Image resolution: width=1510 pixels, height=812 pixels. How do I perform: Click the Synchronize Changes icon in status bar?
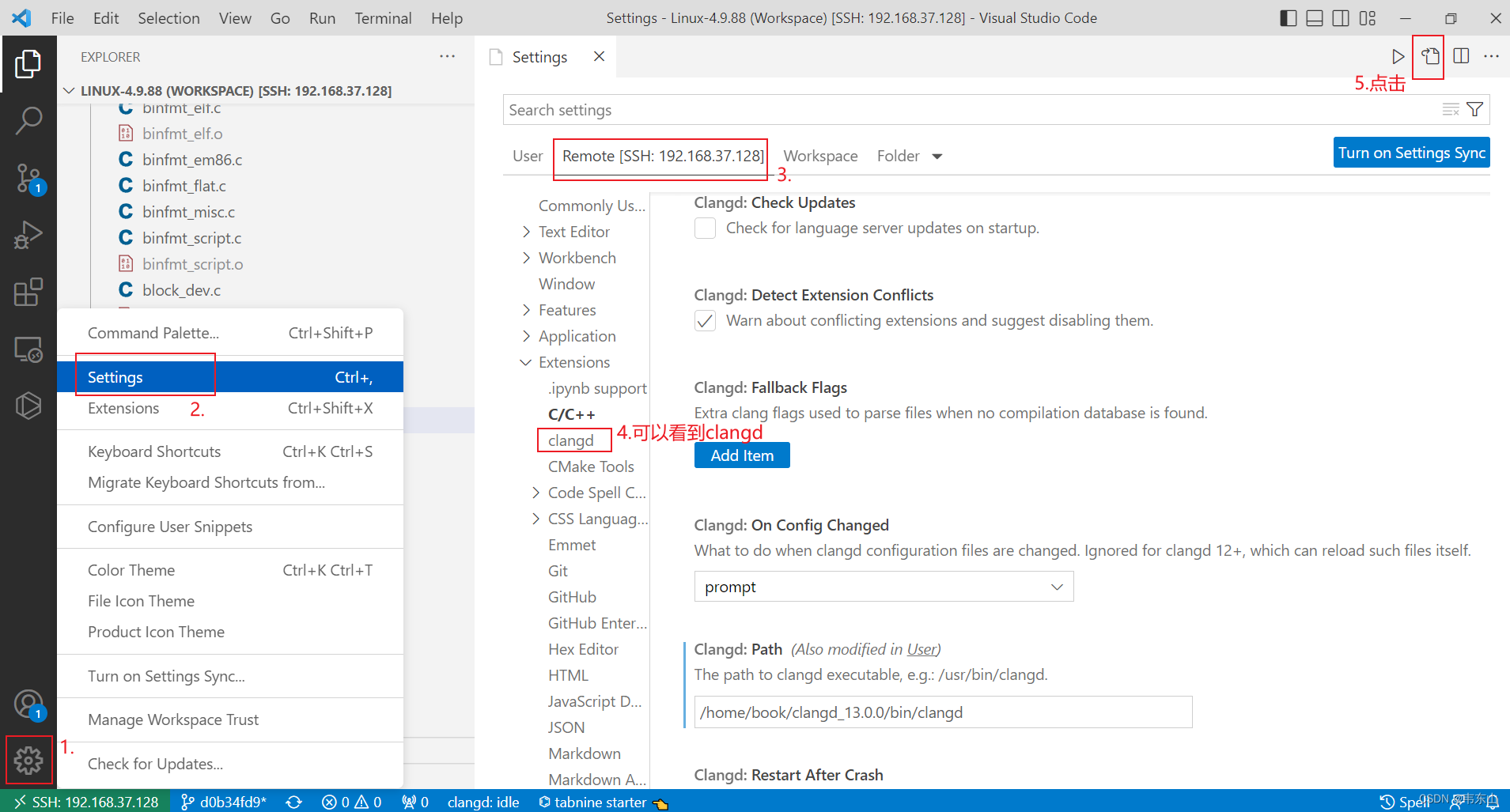coord(294,802)
